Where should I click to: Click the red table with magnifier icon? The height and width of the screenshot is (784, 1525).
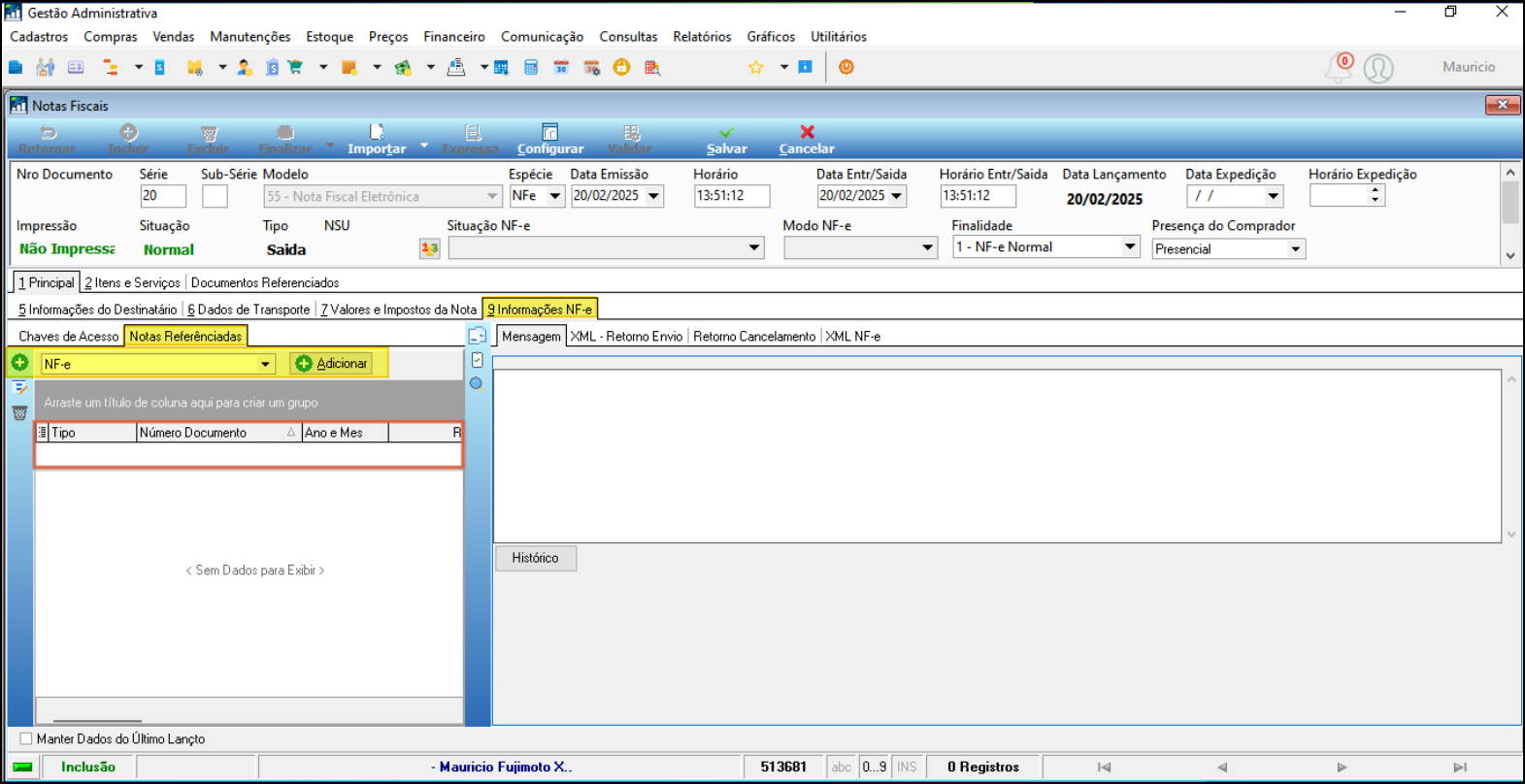[652, 67]
